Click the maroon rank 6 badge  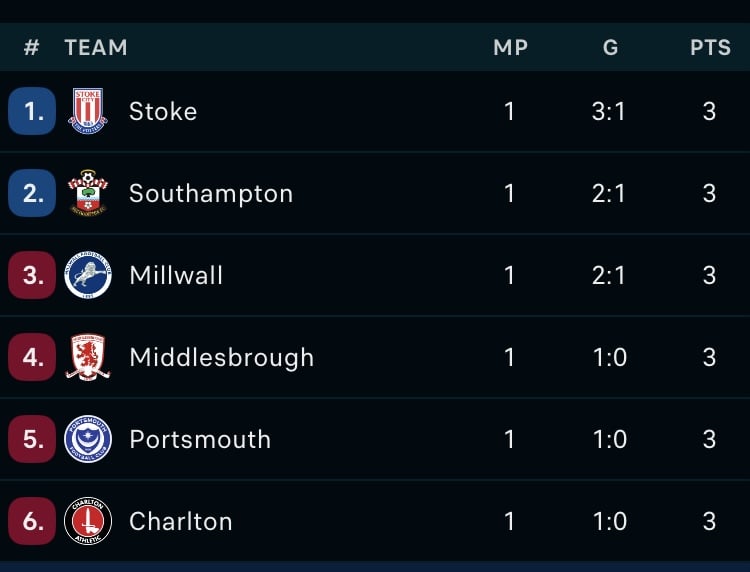click(x=32, y=521)
